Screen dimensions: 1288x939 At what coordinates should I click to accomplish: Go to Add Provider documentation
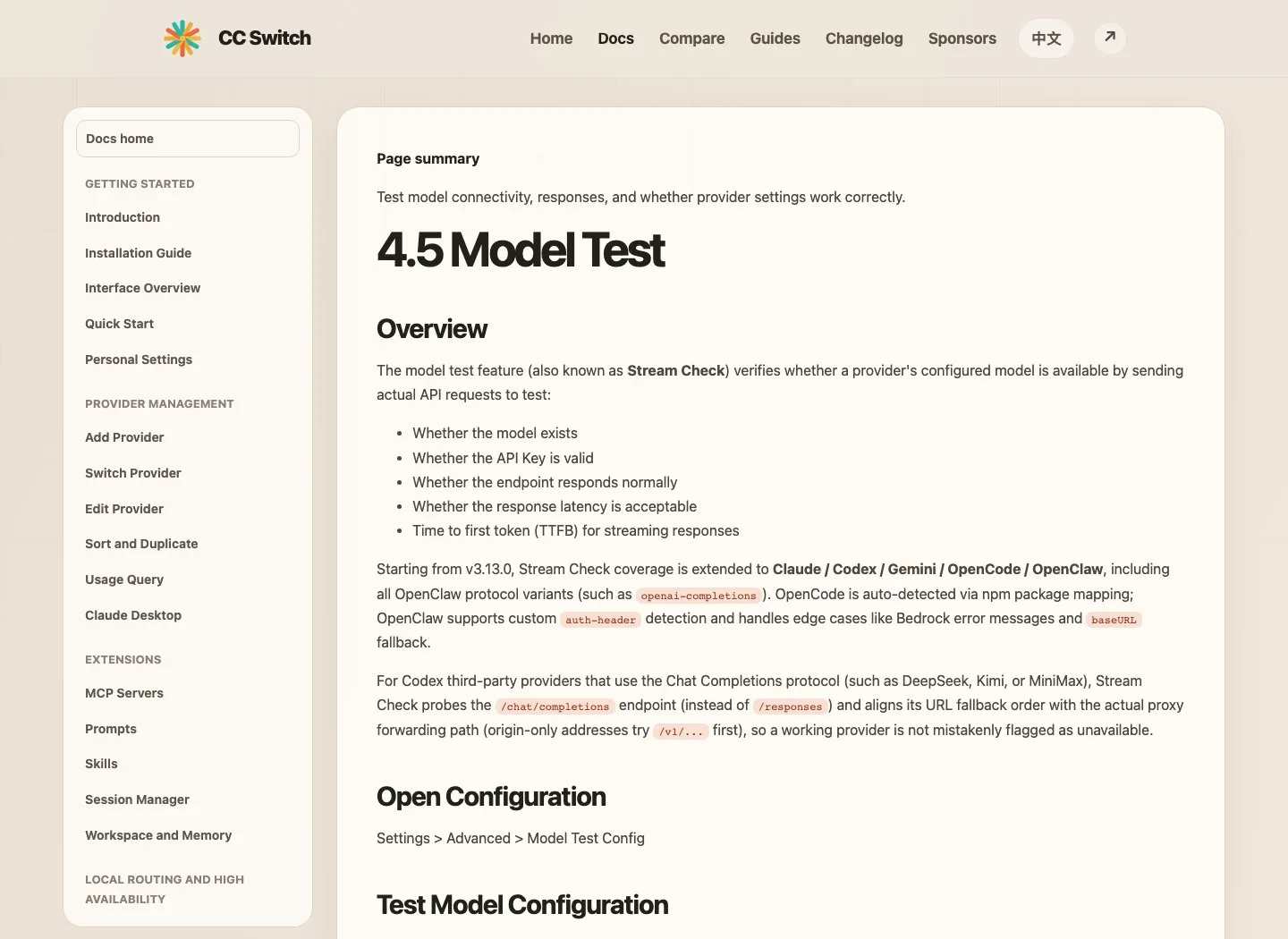(124, 437)
